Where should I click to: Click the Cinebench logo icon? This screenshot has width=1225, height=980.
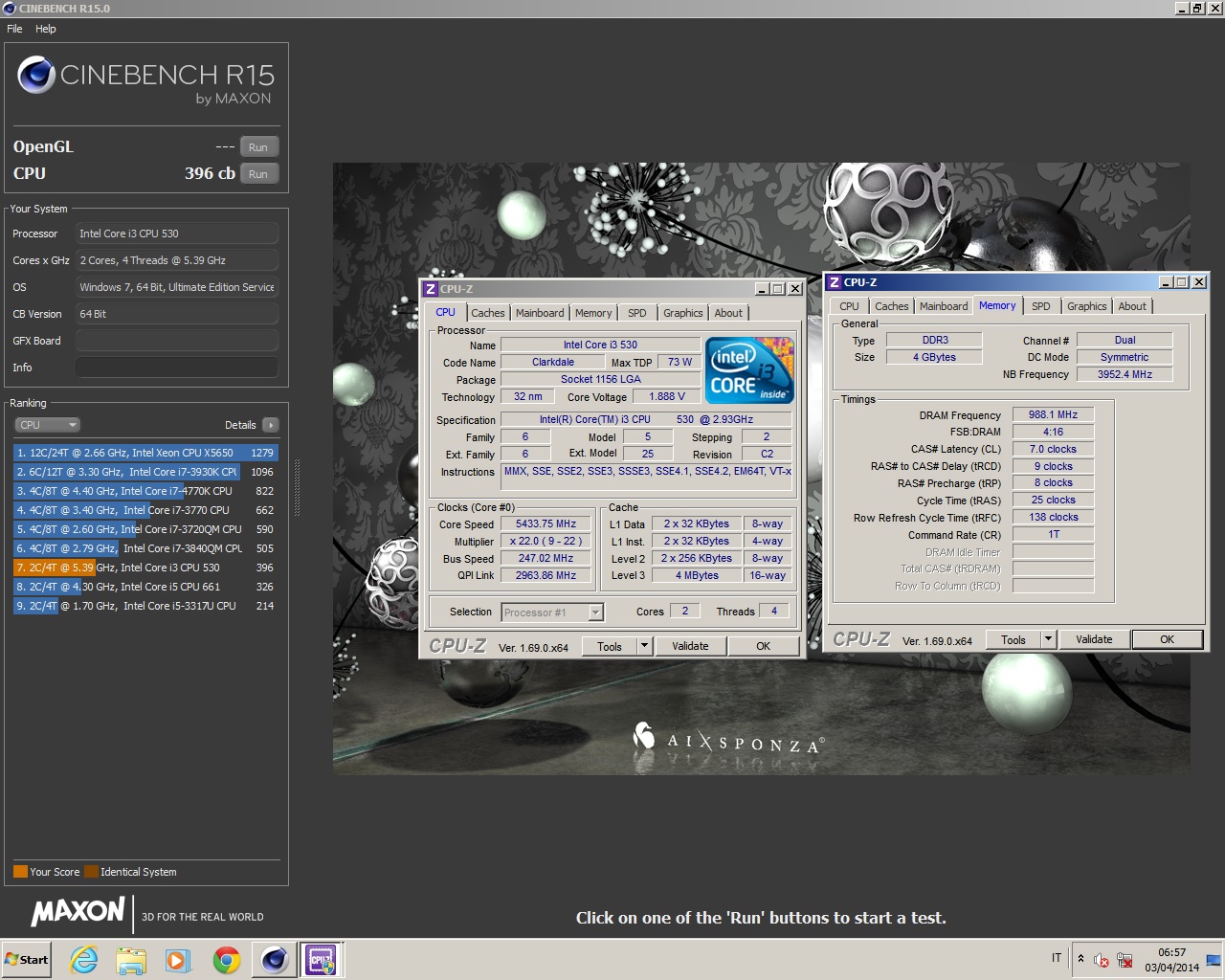tap(36, 75)
